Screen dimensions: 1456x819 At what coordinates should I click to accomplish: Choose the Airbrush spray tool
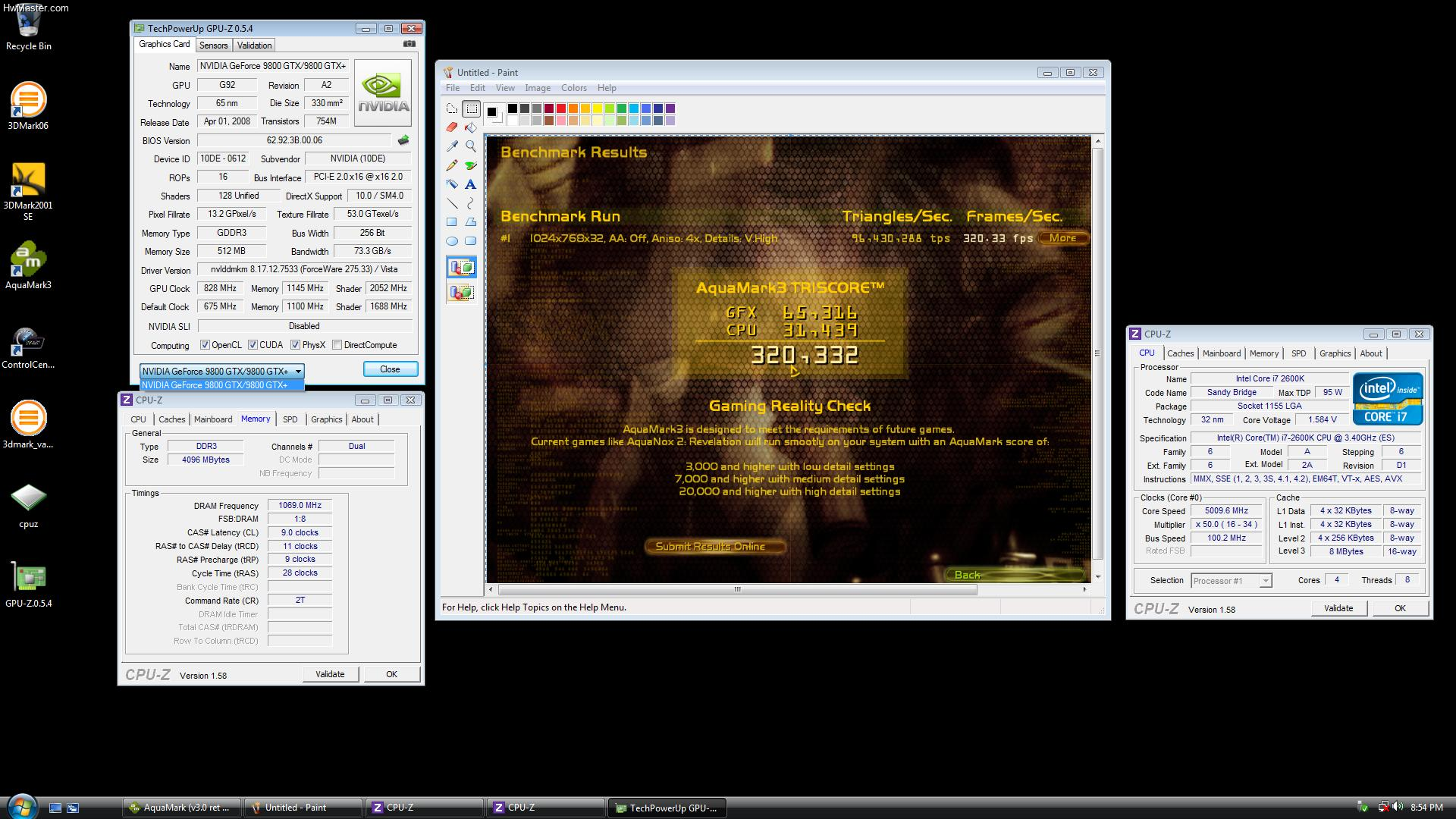[452, 184]
